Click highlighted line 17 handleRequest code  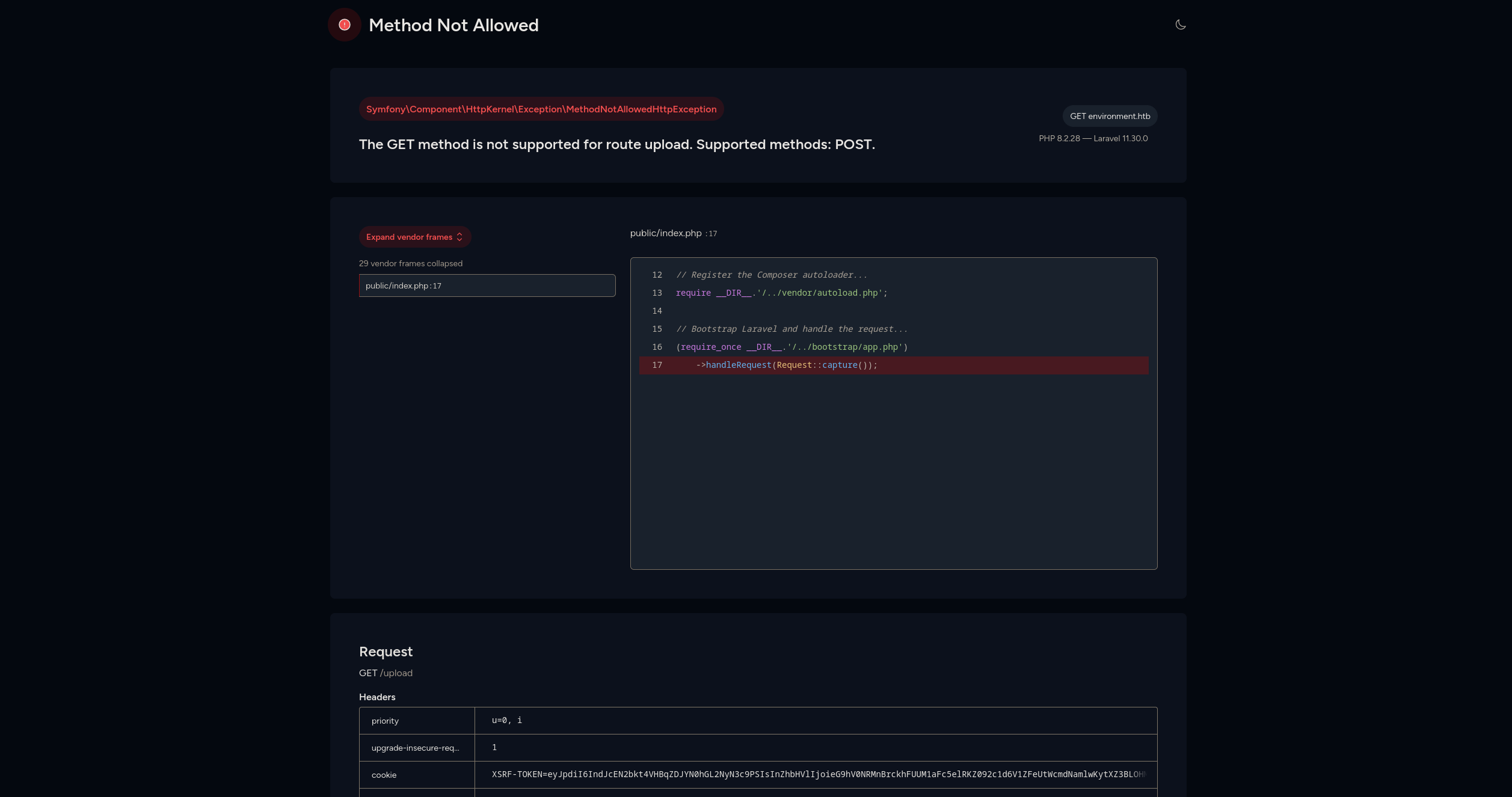[x=790, y=365]
